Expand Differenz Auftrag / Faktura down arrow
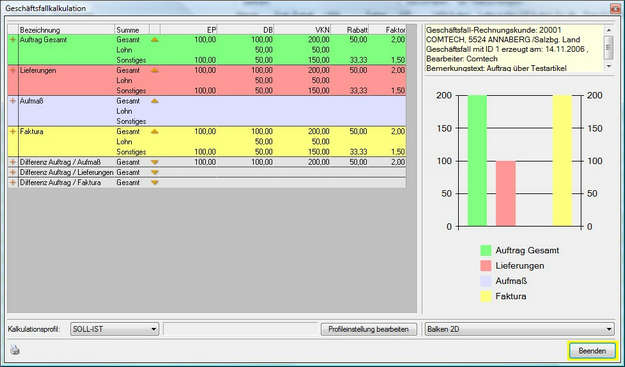Viewport: 625px width, 367px height. pyautogui.click(x=155, y=183)
